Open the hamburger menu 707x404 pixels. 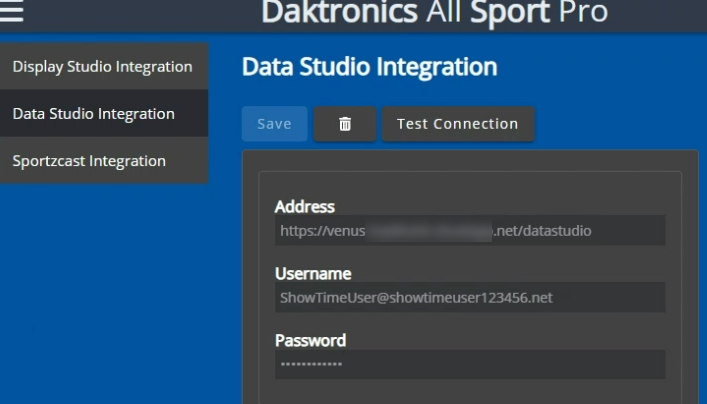(x=13, y=12)
